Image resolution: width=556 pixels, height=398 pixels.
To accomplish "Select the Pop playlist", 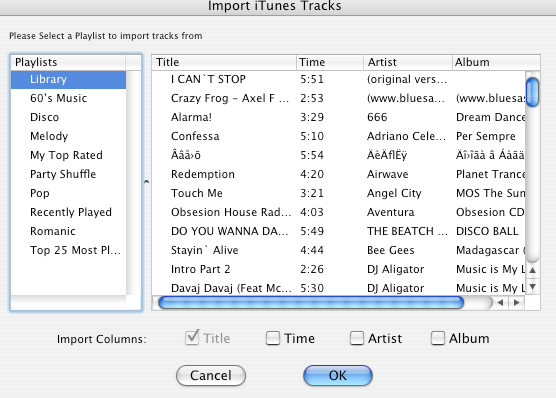I will (68, 193).
